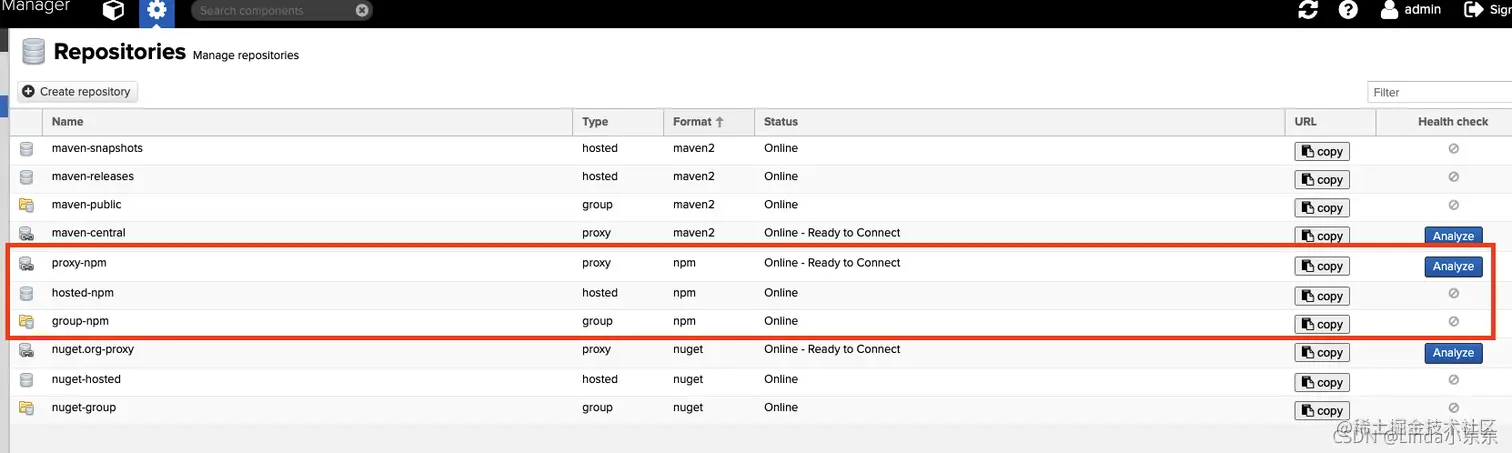Screen dimensions: 1512x453
Task: Click nuget-group health check disabled icon
Action: coord(1453,407)
